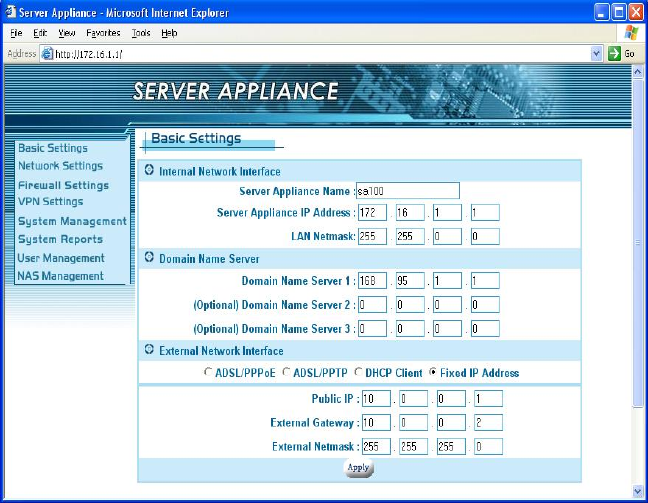Open the VPN Settings sidebar link
The height and width of the screenshot is (503, 648).
[50, 202]
